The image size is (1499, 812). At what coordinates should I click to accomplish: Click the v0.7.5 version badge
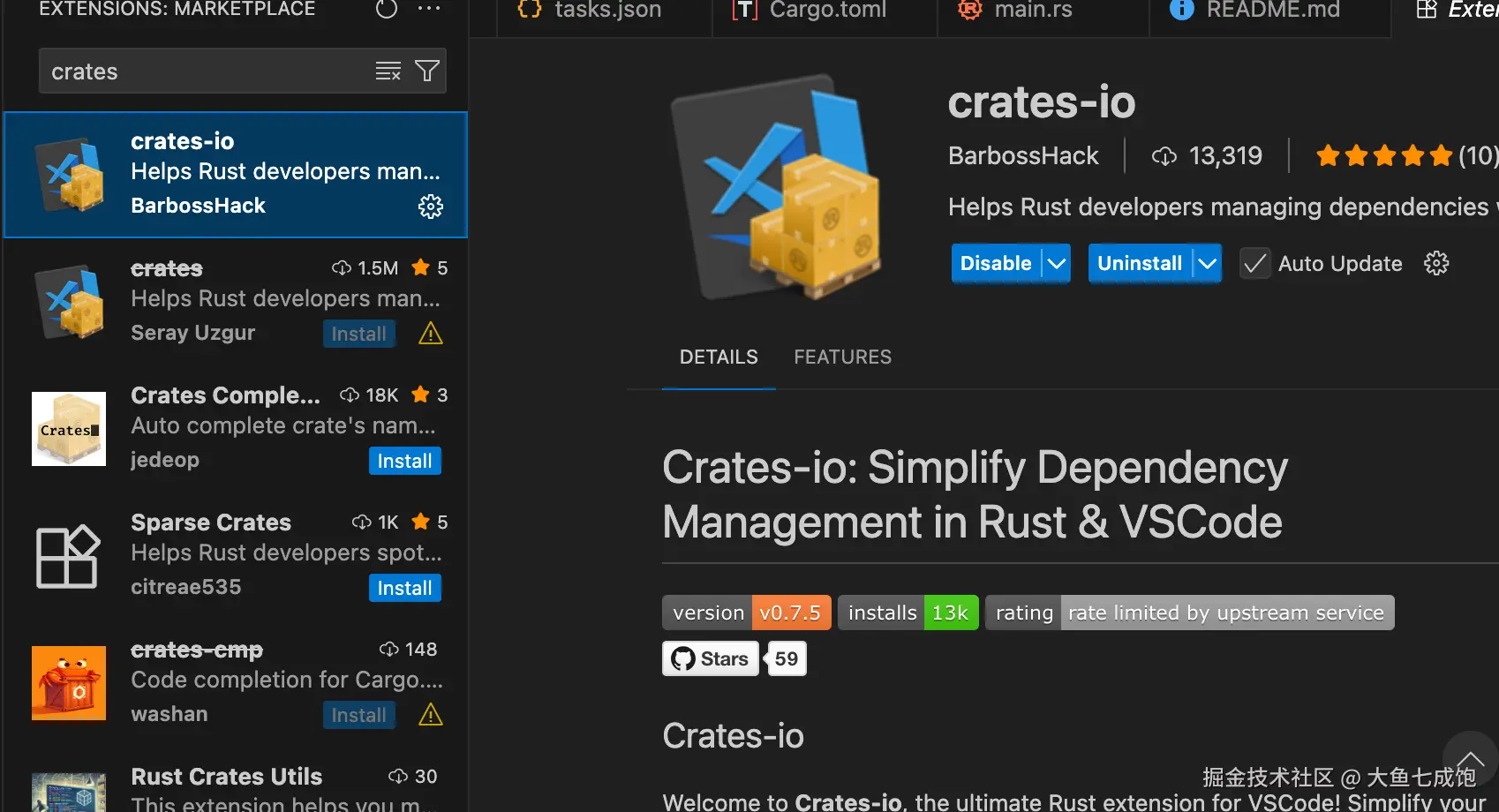pyautogui.click(x=791, y=612)
